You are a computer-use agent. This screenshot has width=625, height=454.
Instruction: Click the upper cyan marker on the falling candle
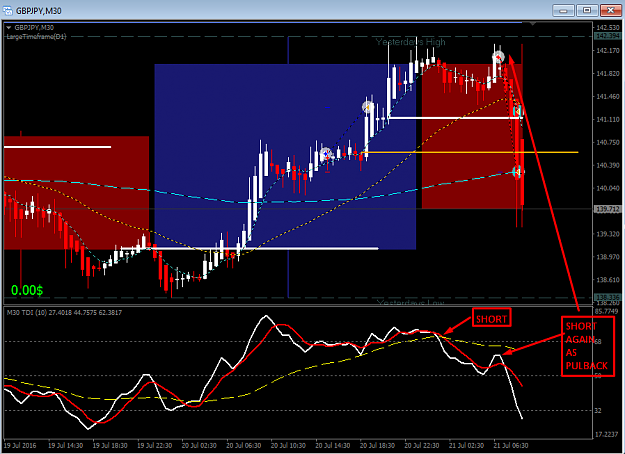(517, 110)
